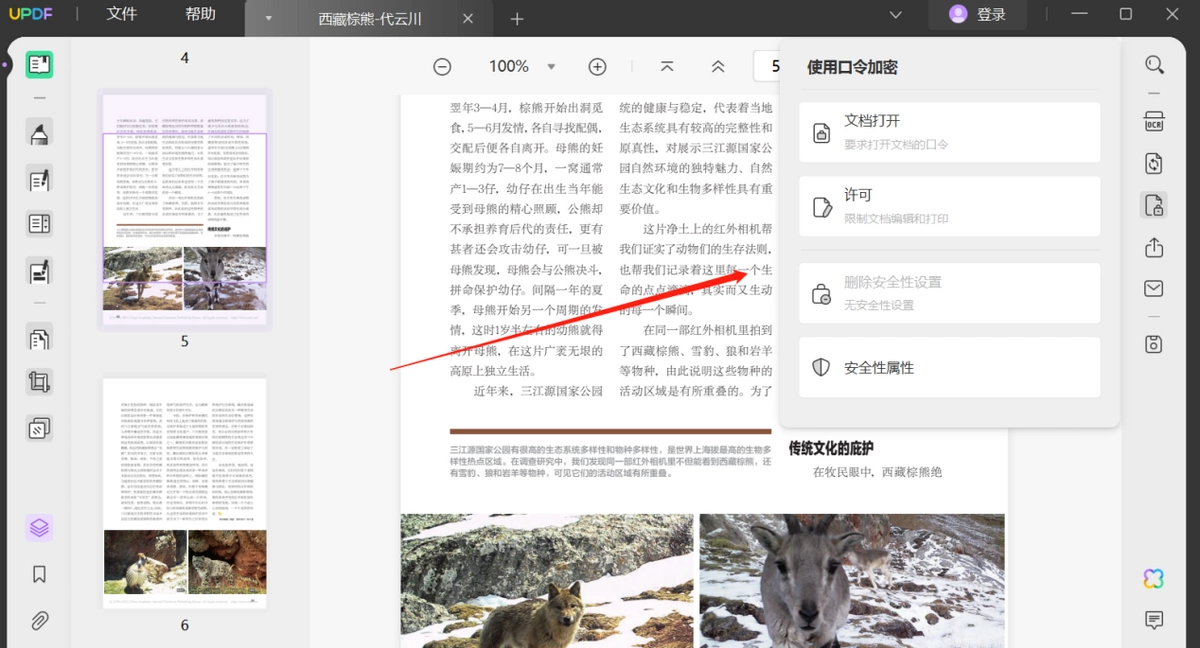Jump to the first page arrow
This screenshot has height=648, width=1200.
[667, 67]
